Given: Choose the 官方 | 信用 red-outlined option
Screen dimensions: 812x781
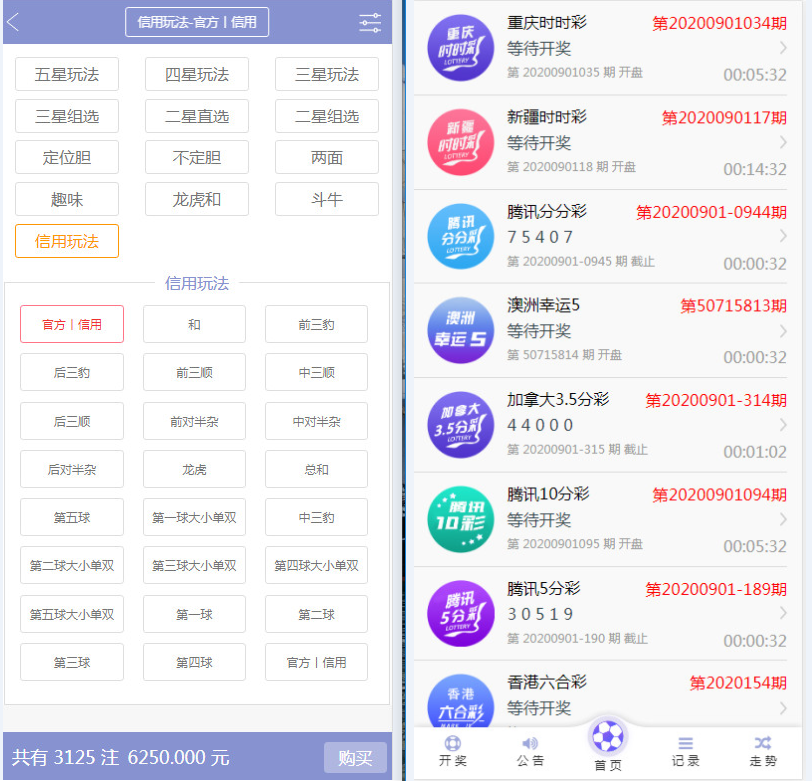Looking at the screenshot, I should pyautogui.click(x=72, y=324).
